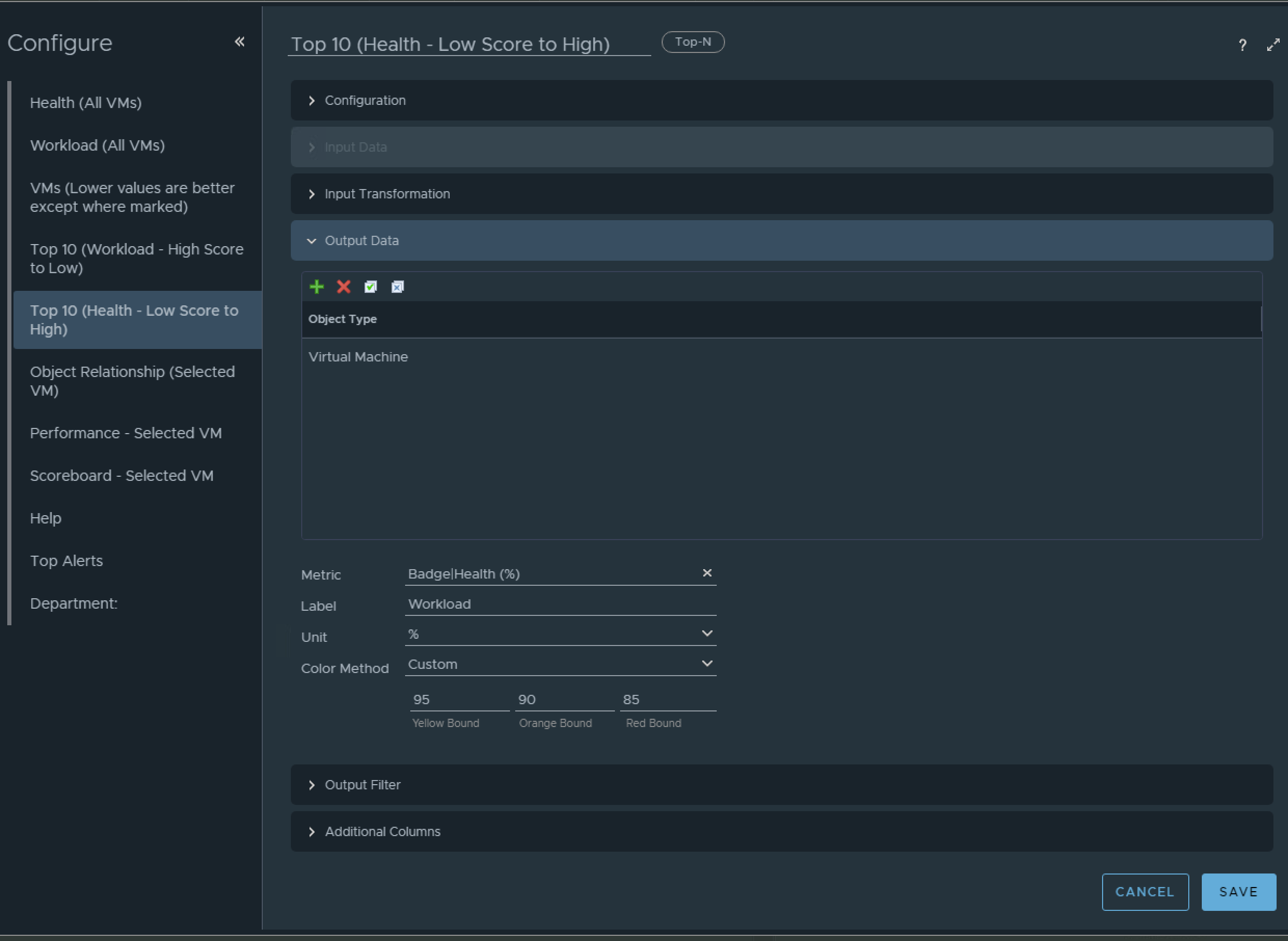
Task: Click the CANCEL button
Action: [x=1145, y=892]
